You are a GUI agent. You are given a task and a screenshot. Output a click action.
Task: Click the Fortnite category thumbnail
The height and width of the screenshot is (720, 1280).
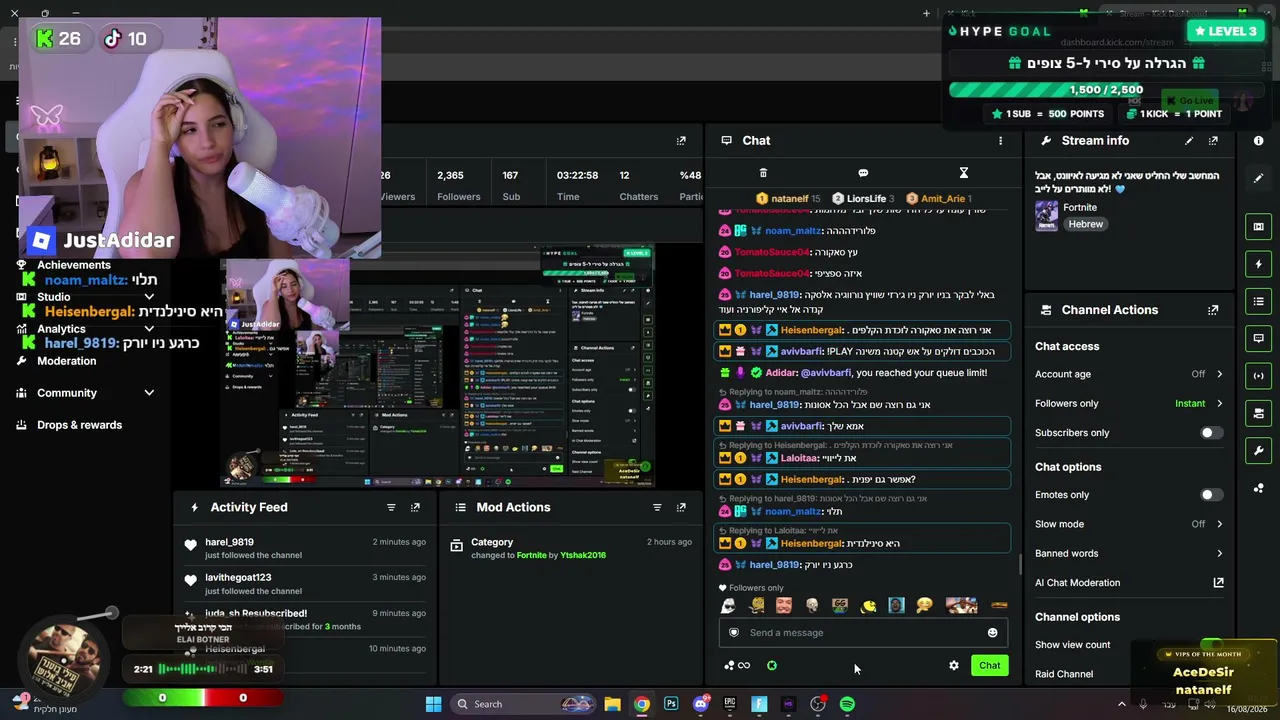(1046, 216)
